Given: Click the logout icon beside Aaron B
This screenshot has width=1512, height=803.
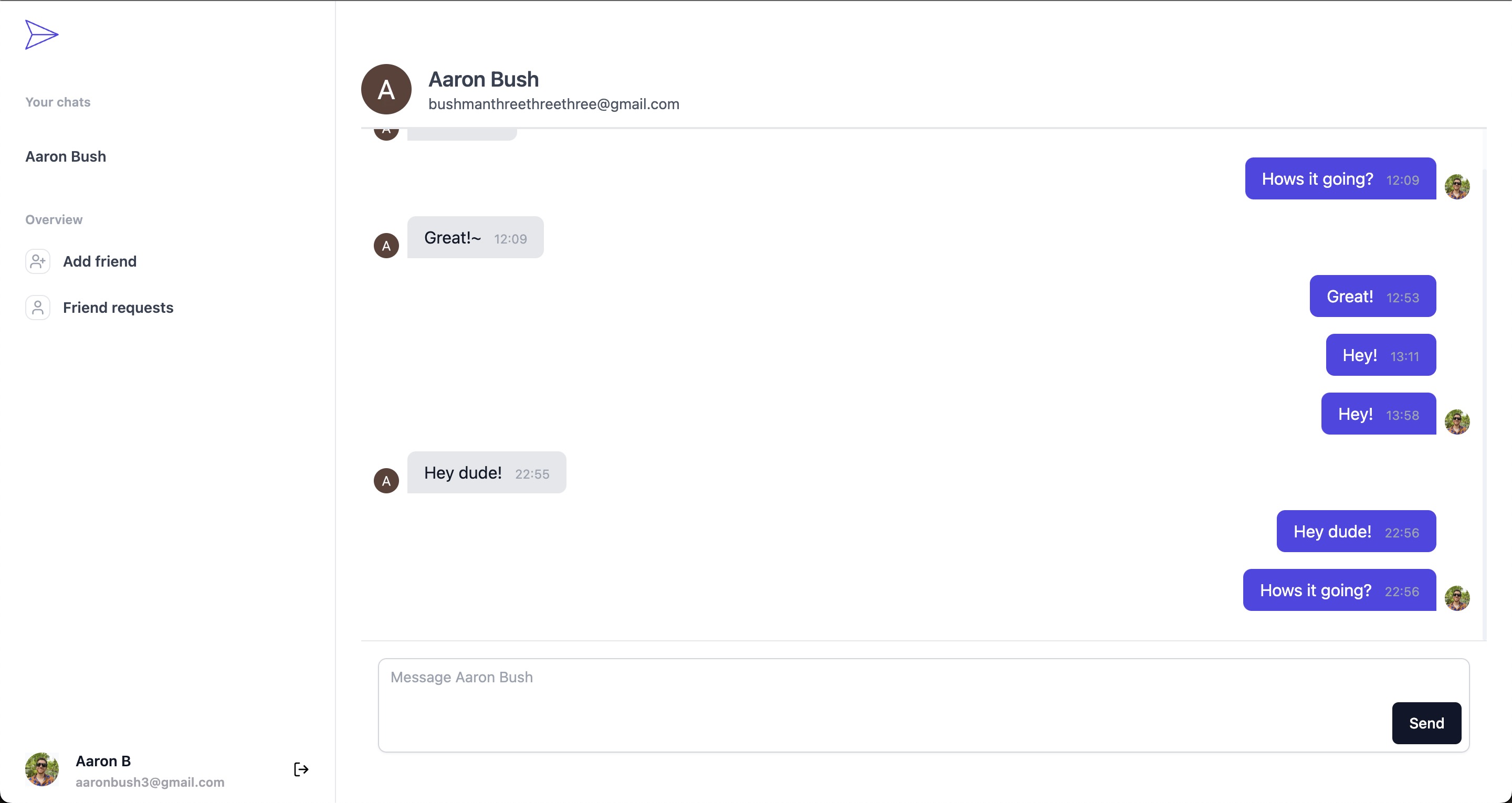Looking at the screenshot, I should coord(301,769).
